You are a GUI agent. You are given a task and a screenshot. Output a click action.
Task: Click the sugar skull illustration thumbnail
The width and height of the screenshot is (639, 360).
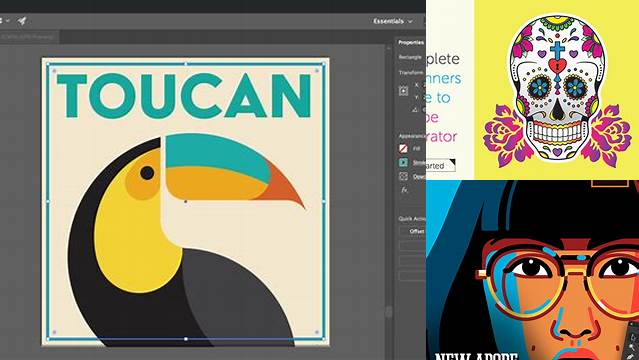click(557, 90)
